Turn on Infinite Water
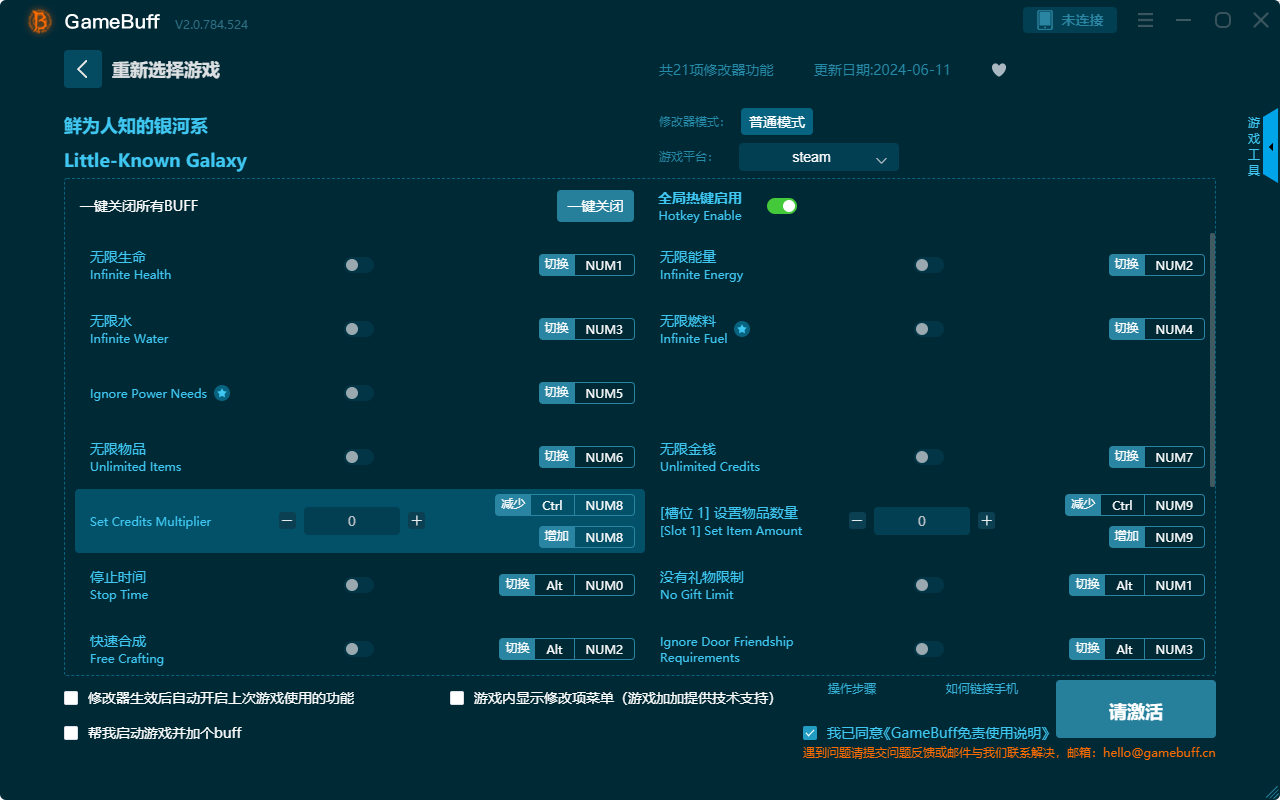The image size is (1280, 800). (x=359, y=329)
